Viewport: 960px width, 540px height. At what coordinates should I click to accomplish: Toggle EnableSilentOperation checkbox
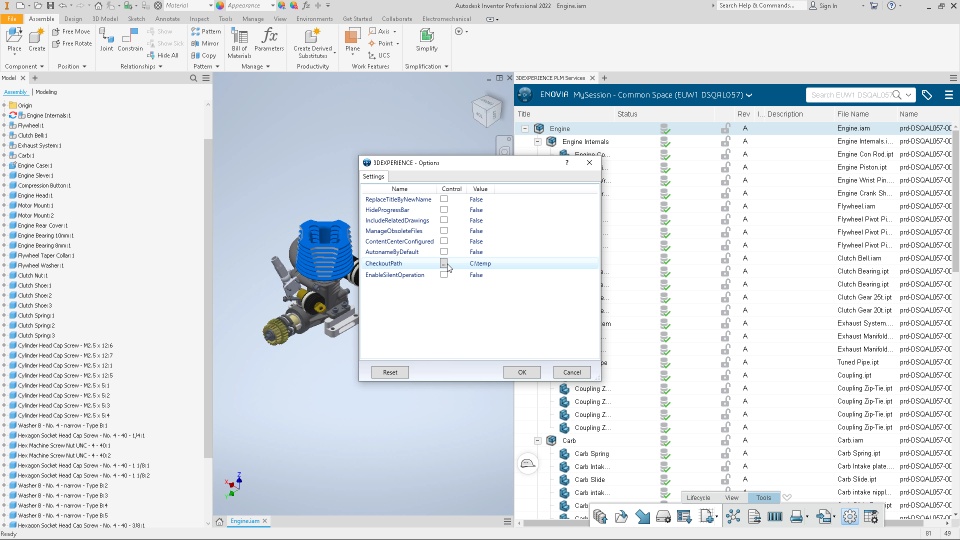(444, 274)
